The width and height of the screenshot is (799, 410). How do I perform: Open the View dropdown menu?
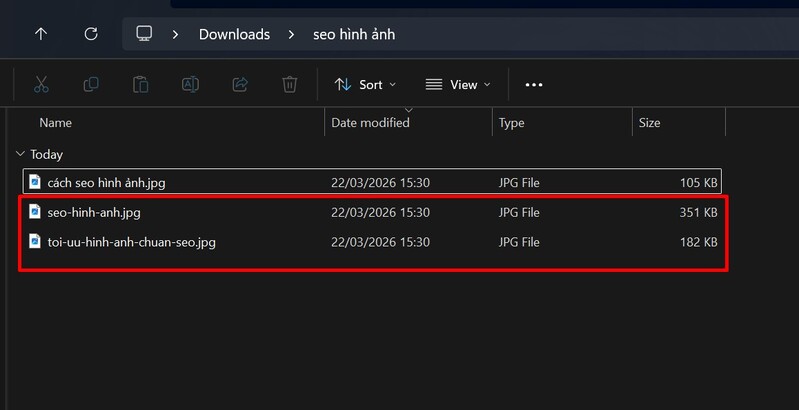[x=458, y=85]
